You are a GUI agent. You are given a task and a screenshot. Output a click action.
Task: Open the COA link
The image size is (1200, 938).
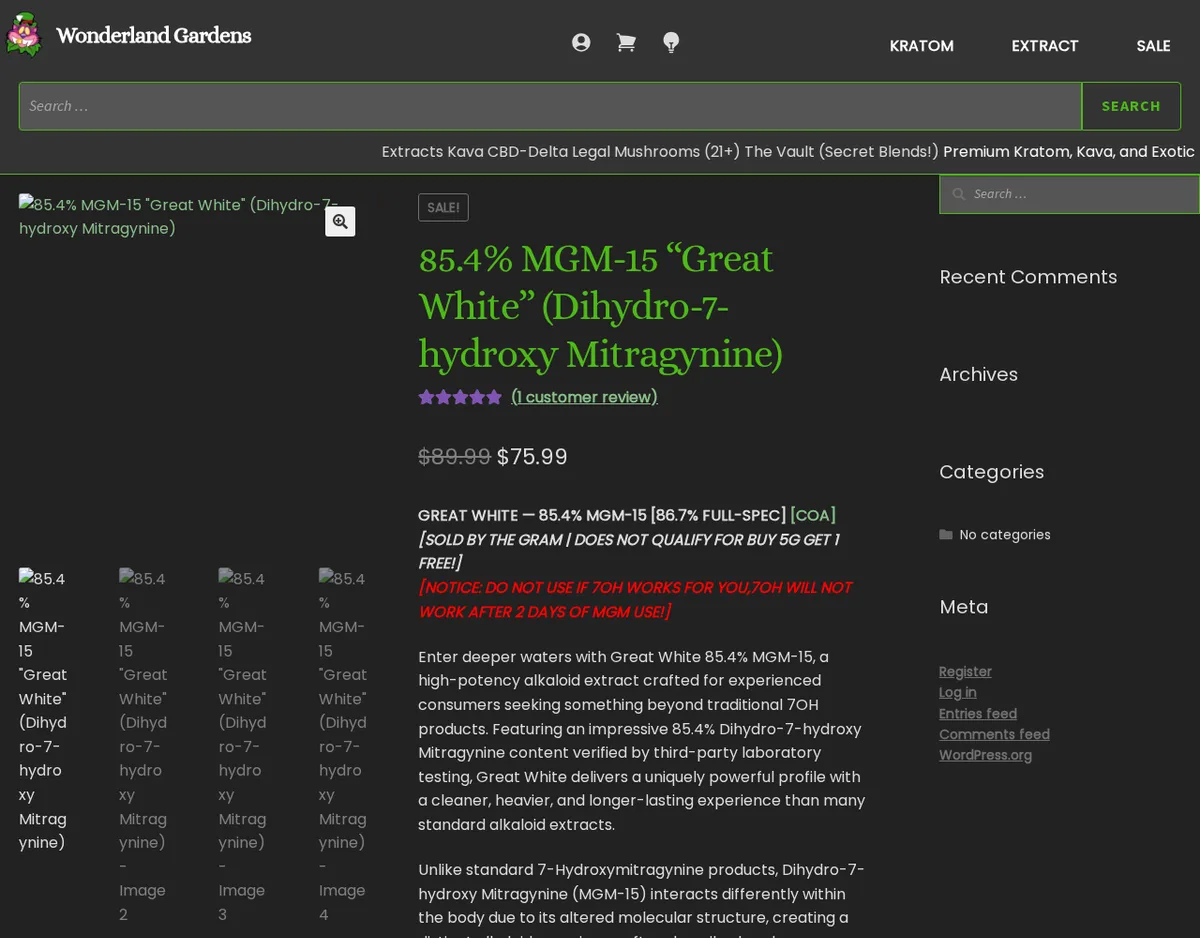pyautogui.click(x=813, y=515)
